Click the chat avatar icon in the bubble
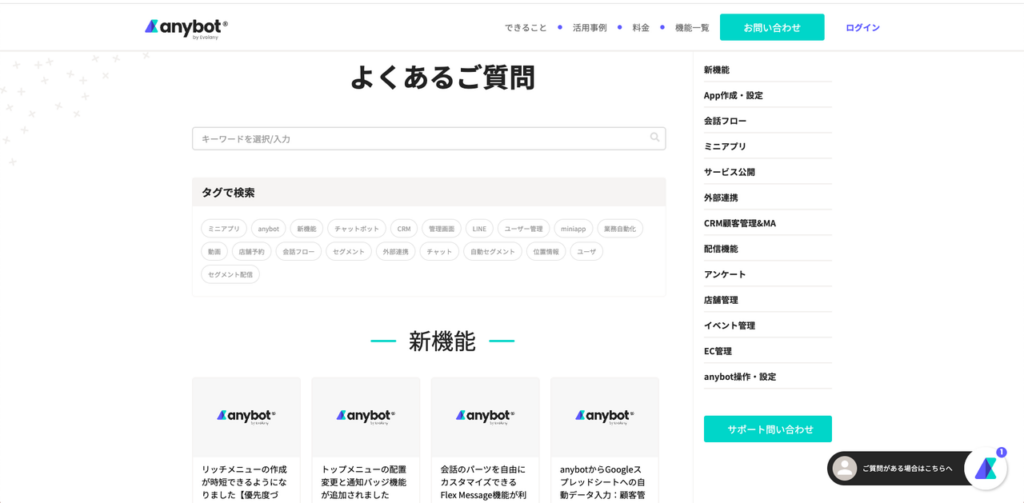Viewport: 1024px width, 503px height. pos(845,468)
